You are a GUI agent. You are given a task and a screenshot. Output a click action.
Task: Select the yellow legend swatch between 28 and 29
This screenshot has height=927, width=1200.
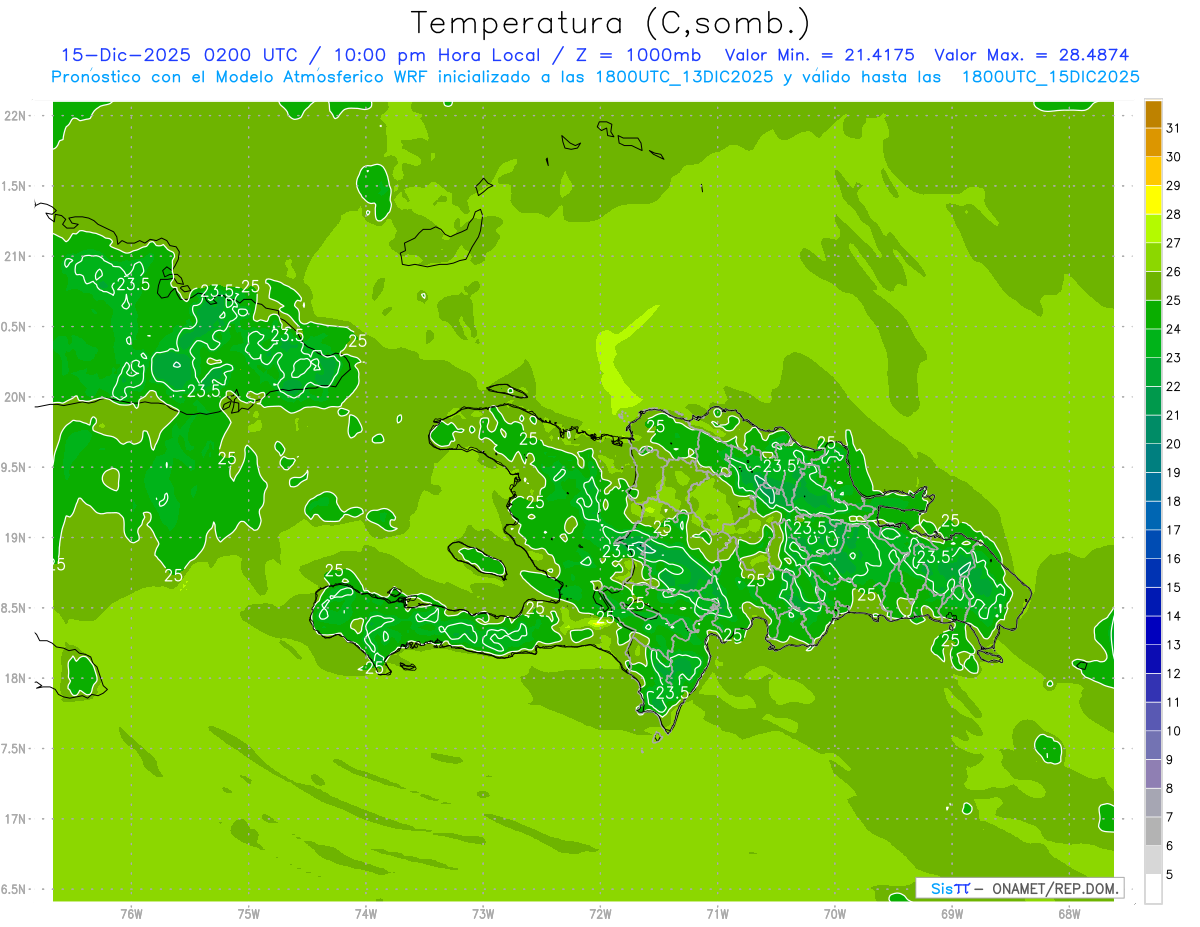(1153, 199)
